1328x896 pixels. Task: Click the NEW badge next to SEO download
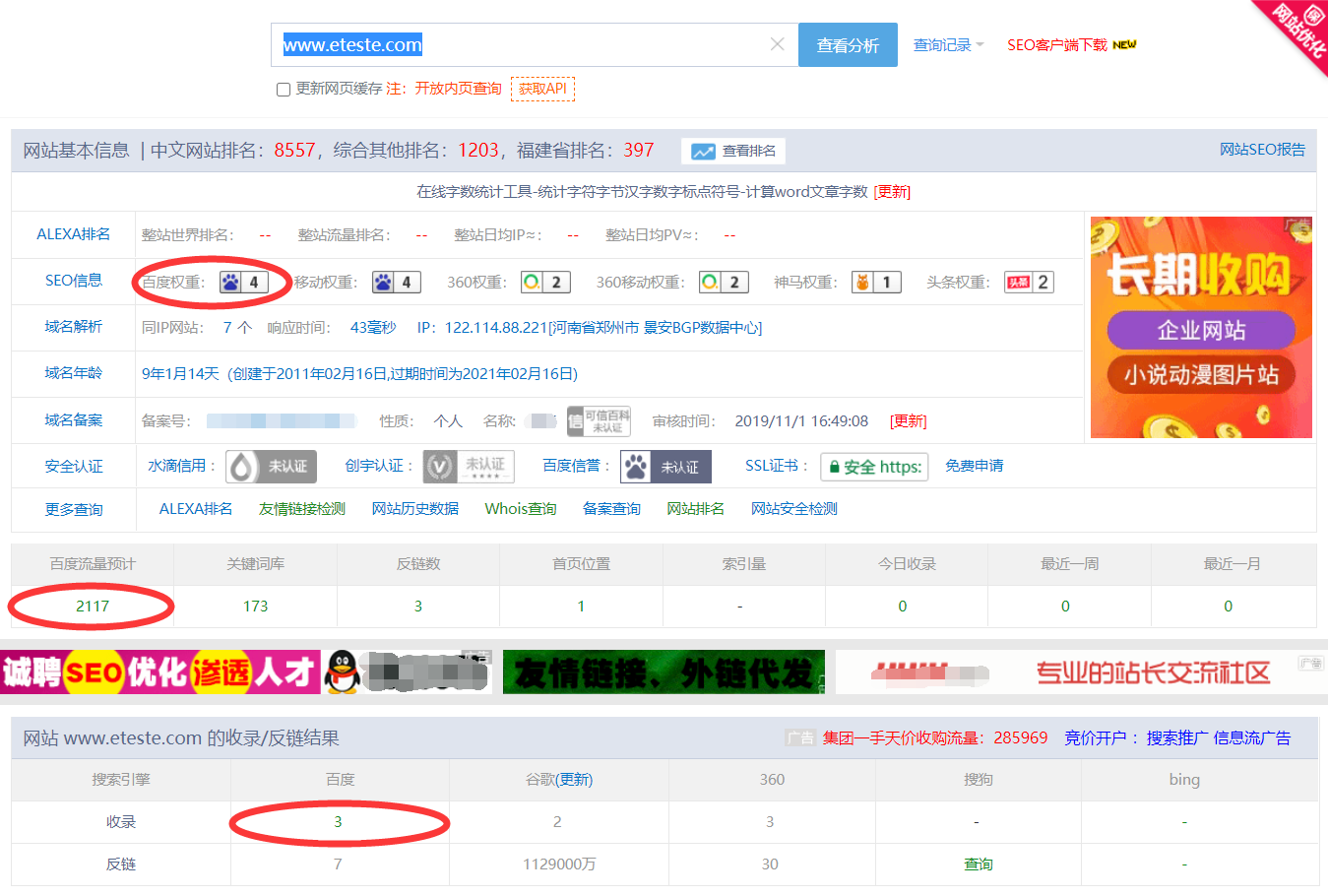(1124, 44)
